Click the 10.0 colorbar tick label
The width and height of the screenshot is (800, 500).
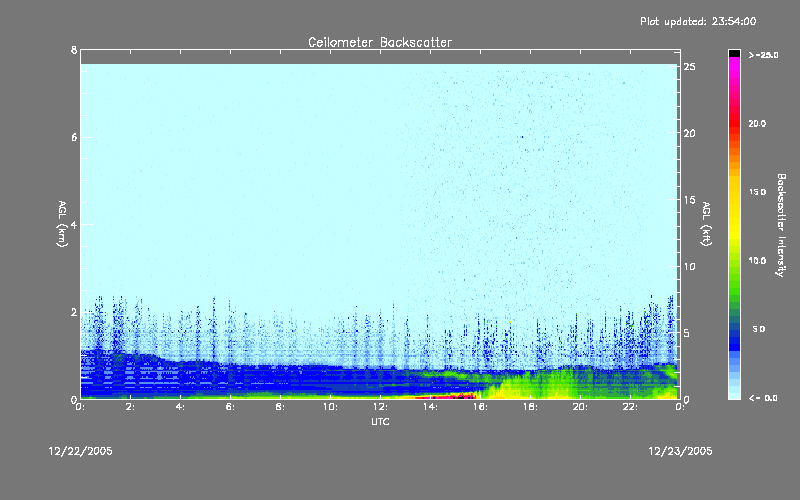pos(757,261)
